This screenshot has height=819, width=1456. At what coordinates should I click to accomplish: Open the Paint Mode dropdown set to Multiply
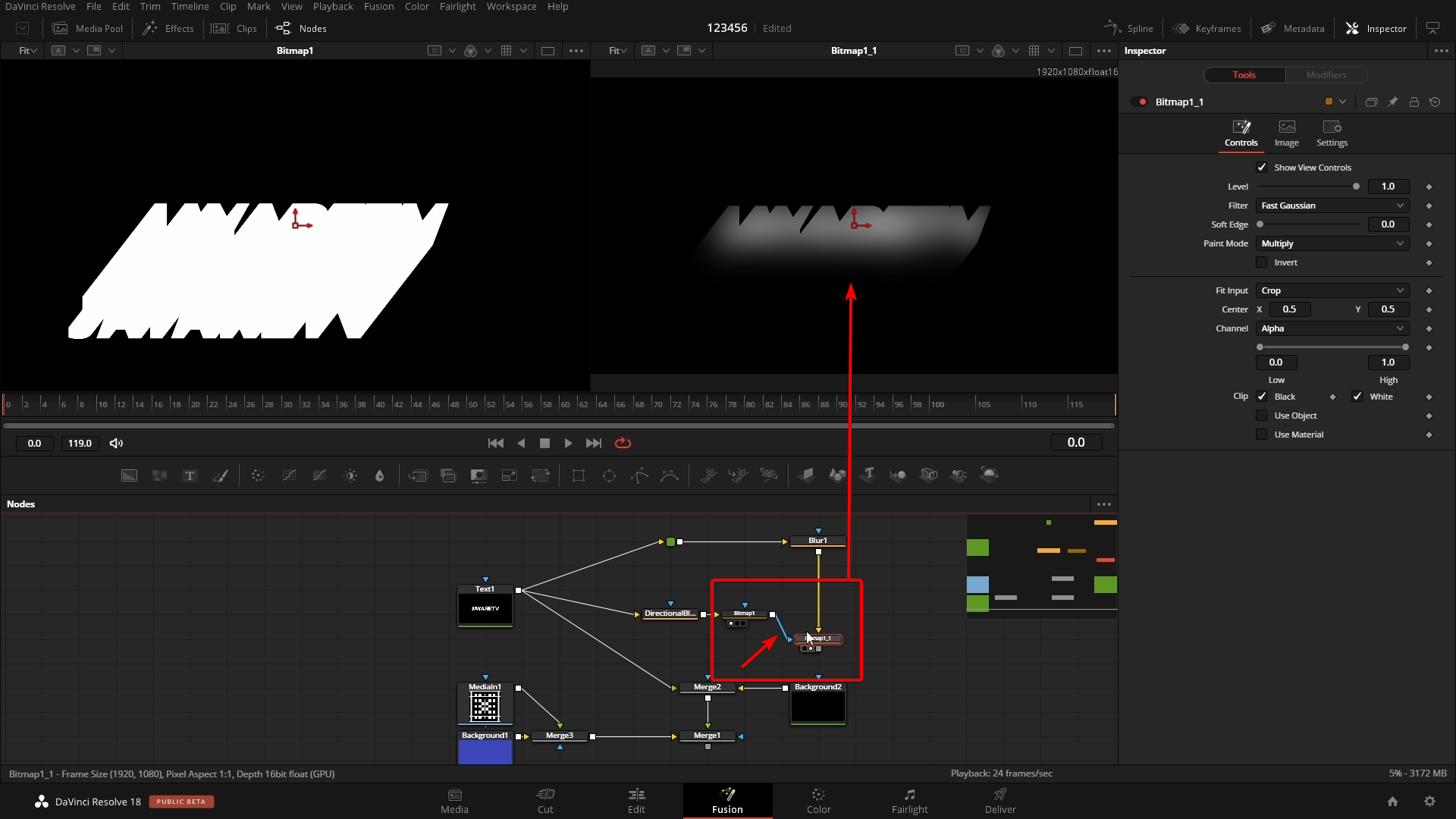pos(1332,243)
